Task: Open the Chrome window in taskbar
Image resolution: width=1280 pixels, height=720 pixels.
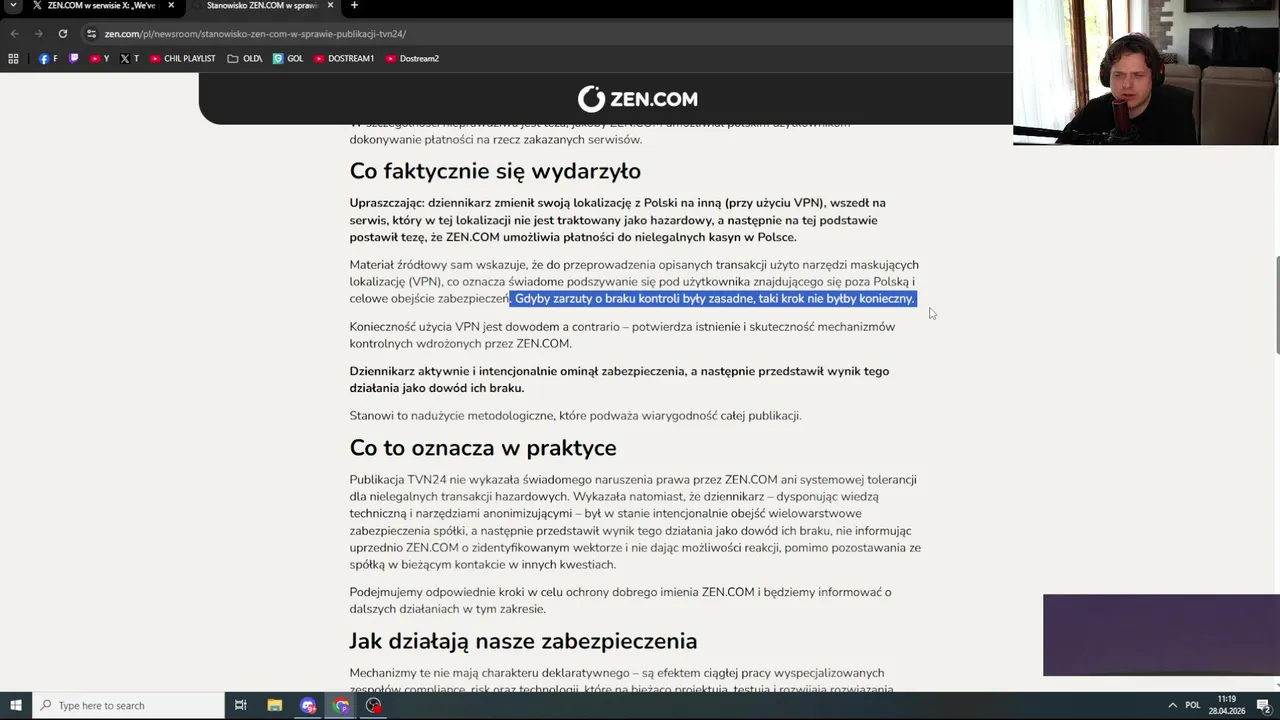Action: tap(341, 706)
